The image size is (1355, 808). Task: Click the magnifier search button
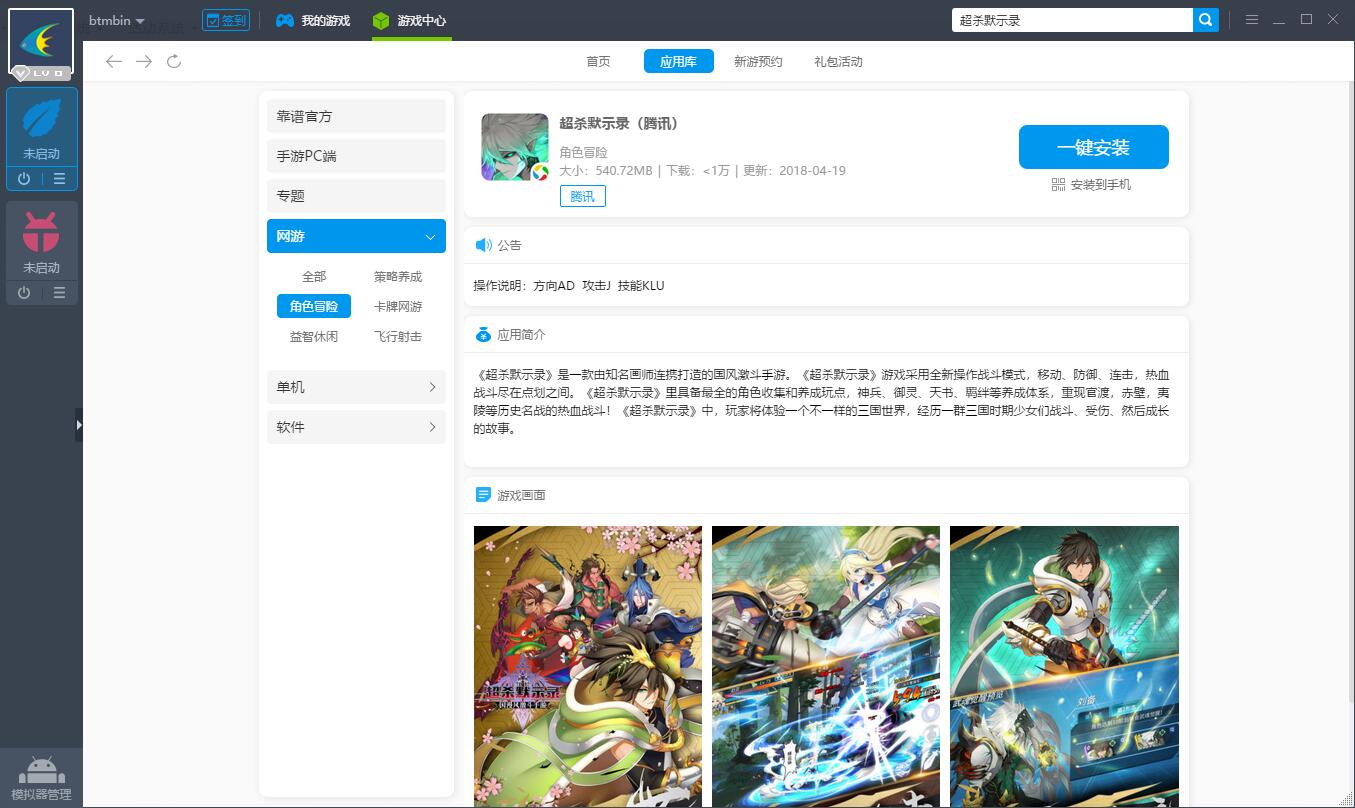click(1206, 20)
